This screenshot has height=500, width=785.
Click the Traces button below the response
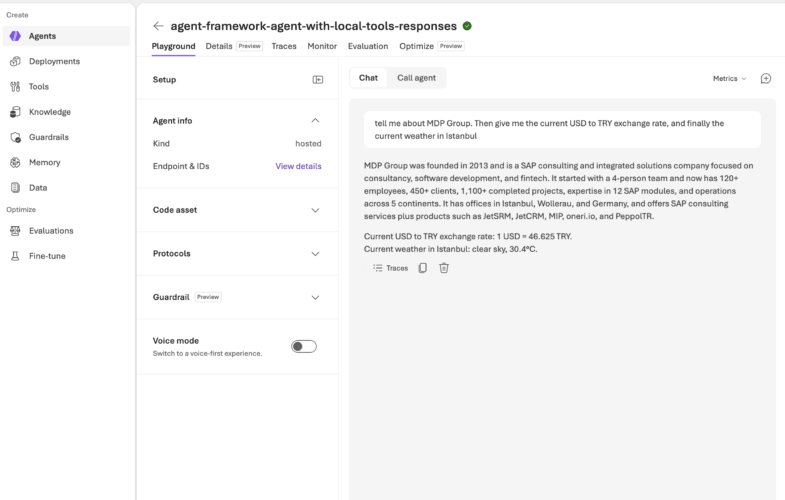(x=390, y=268)
